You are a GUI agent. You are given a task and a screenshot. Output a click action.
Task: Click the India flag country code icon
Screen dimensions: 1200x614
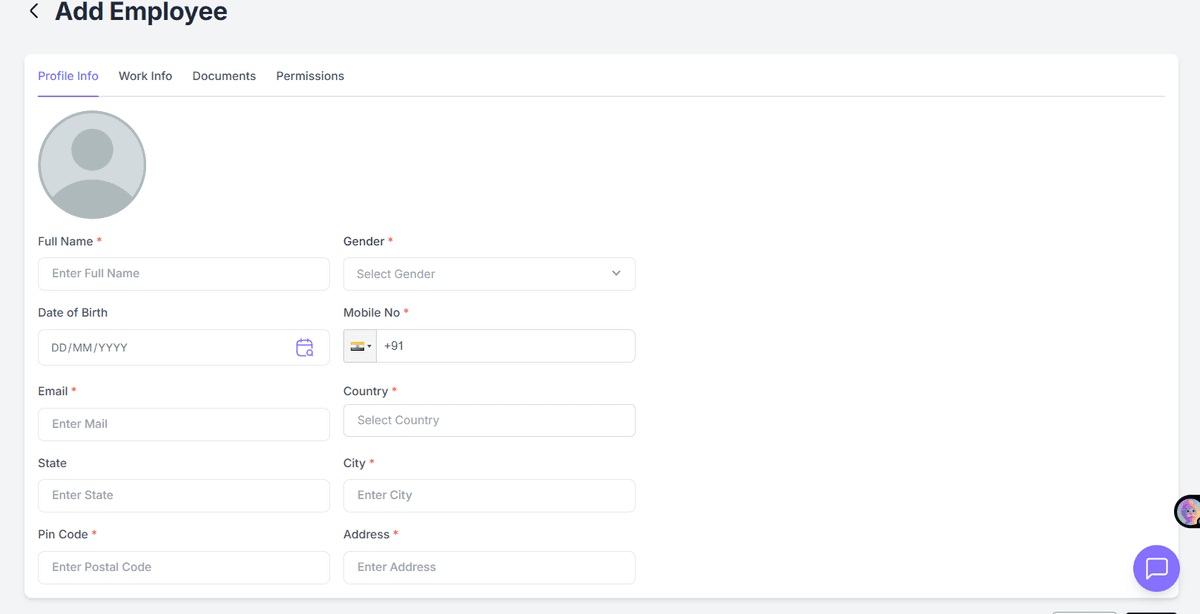click(357, 345)
